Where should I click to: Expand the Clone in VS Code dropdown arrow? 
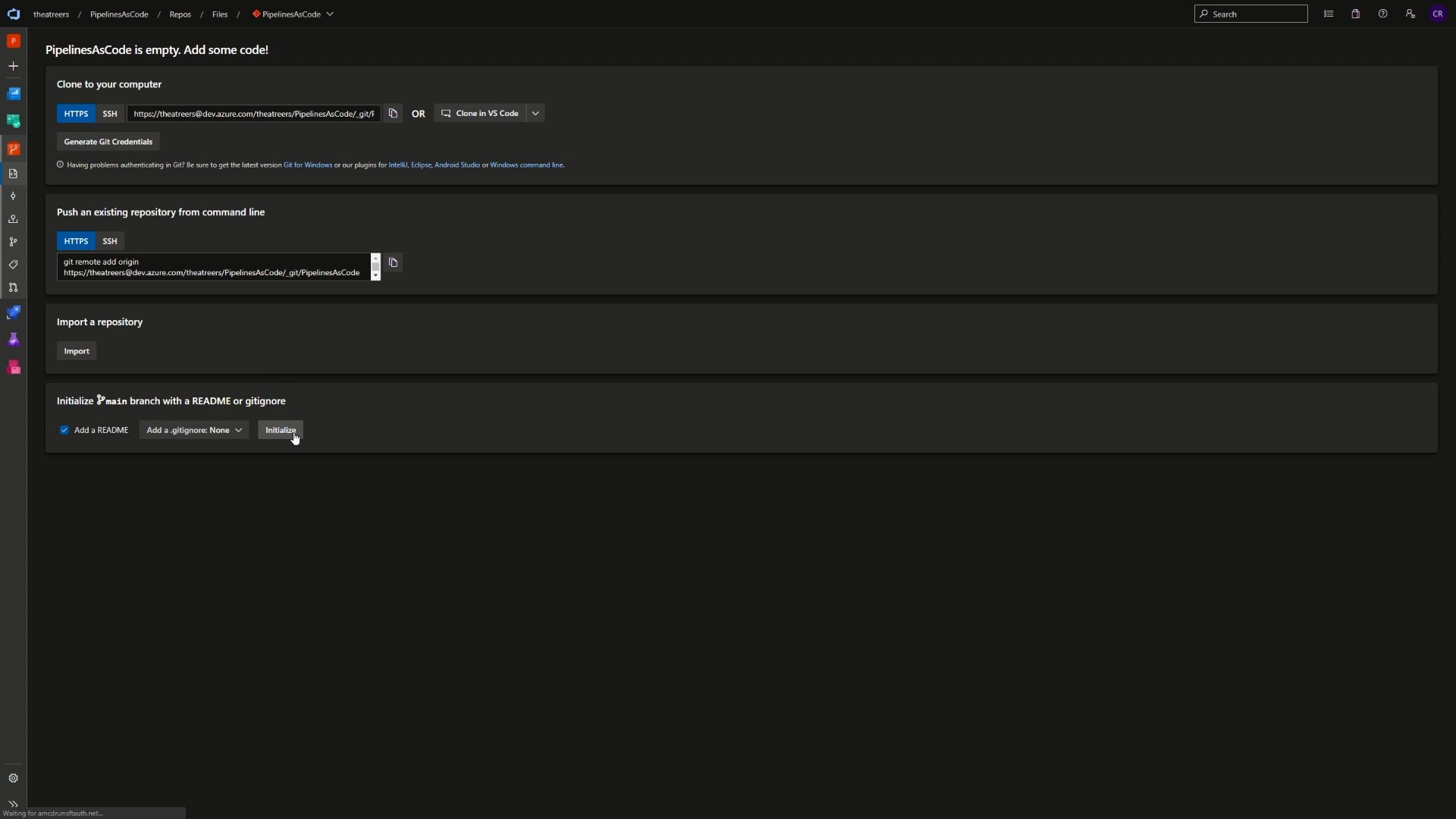(537, 113)
